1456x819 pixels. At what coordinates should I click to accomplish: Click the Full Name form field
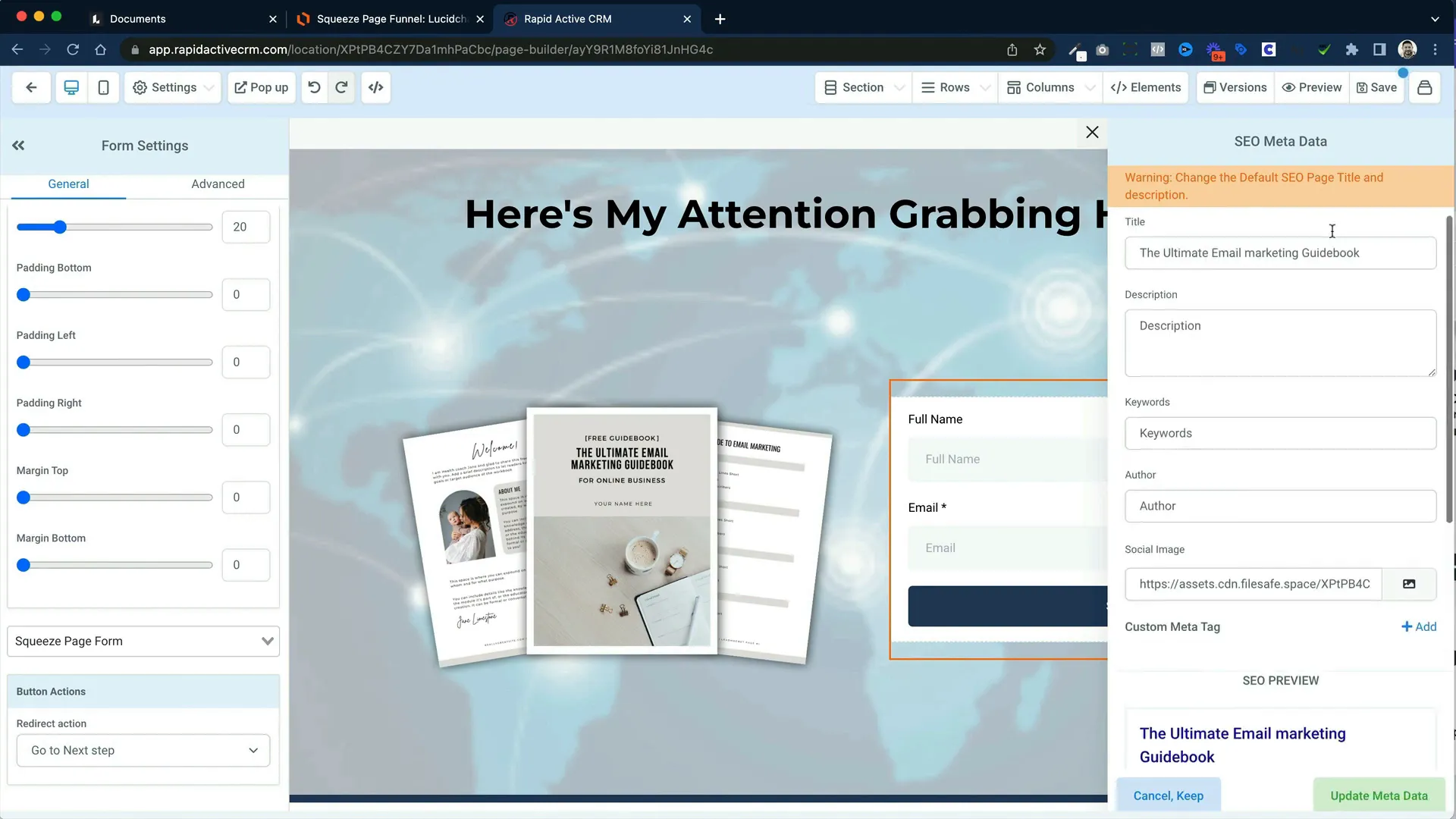click(1008, 459)
